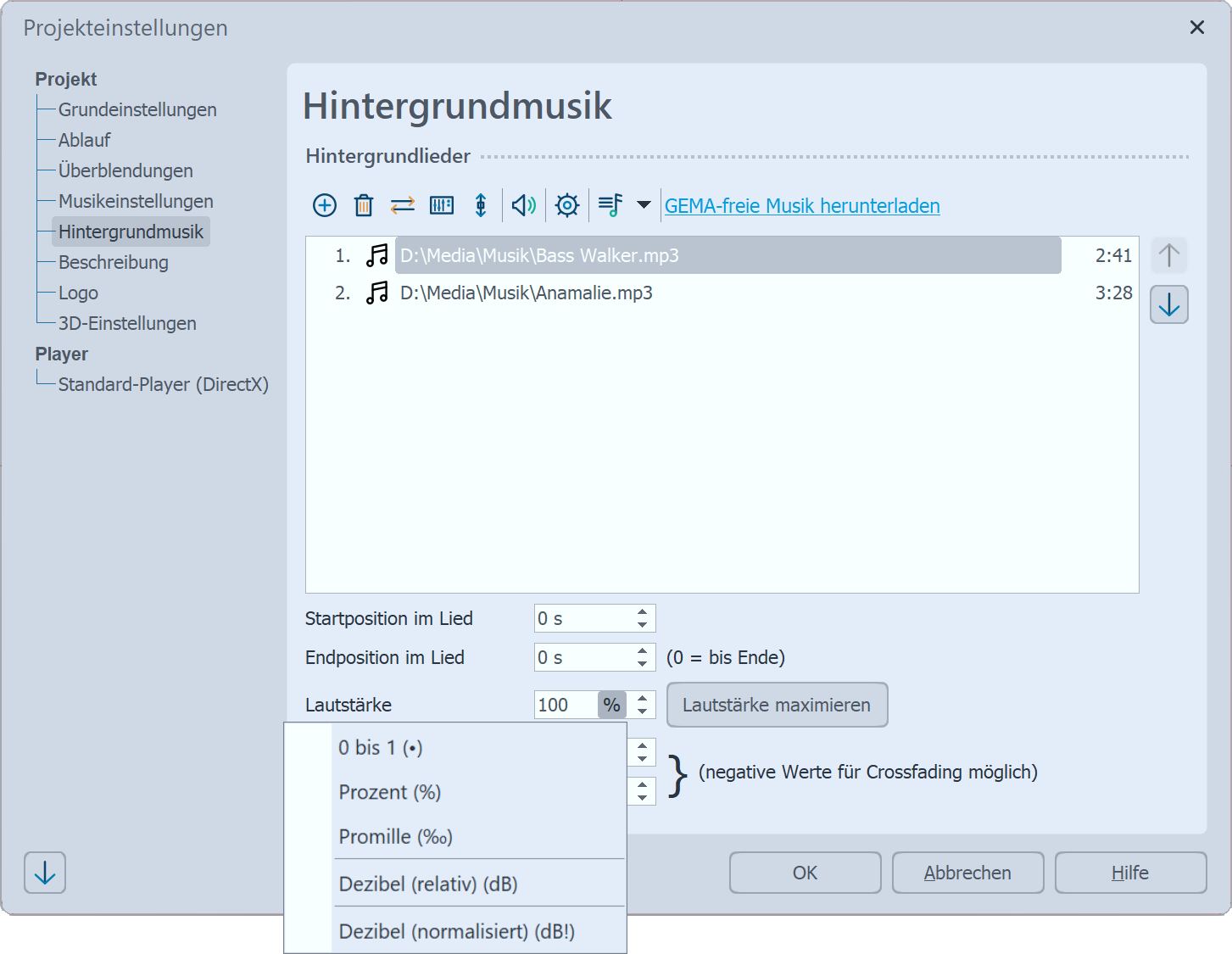
Task: Open the gear settings icon in toolbar
Action: [x=566, y=205]
